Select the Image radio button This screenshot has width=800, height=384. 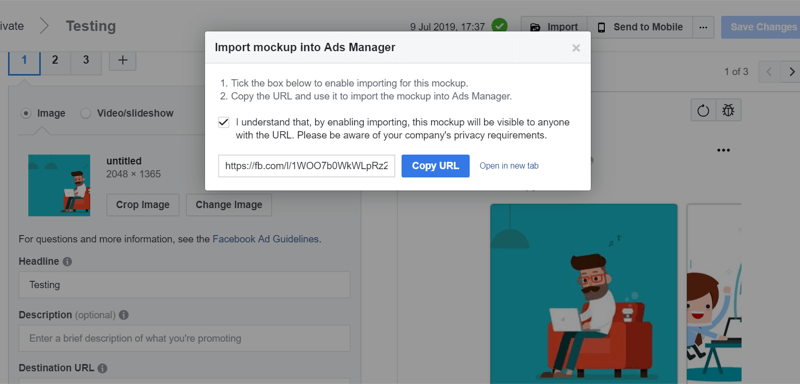[x=26, y=113]
